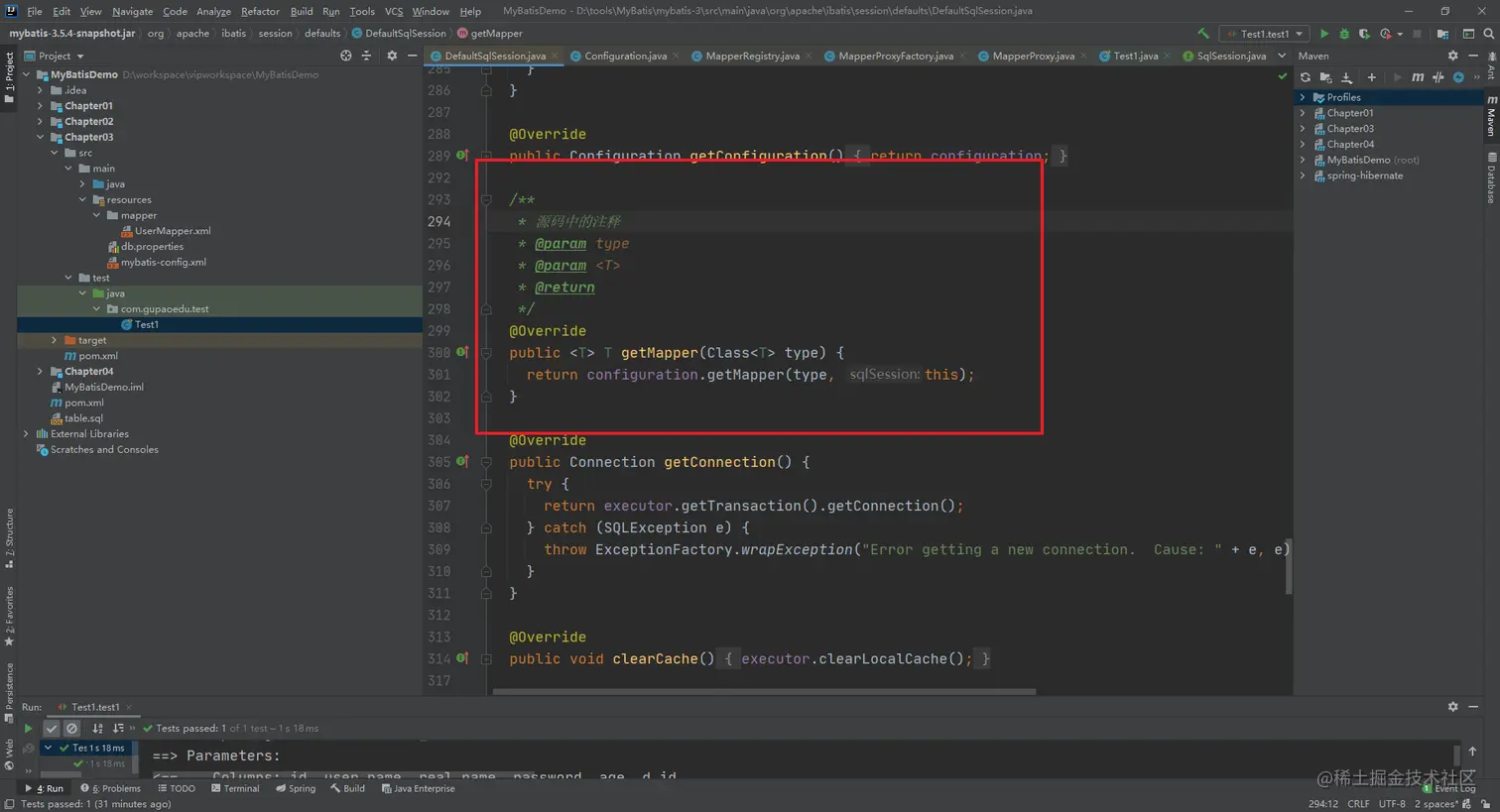Start debugging with the green bug icon
The width and height of the screenshot is (1500, 812).
pyautogui.click(x=1344, y=34)
